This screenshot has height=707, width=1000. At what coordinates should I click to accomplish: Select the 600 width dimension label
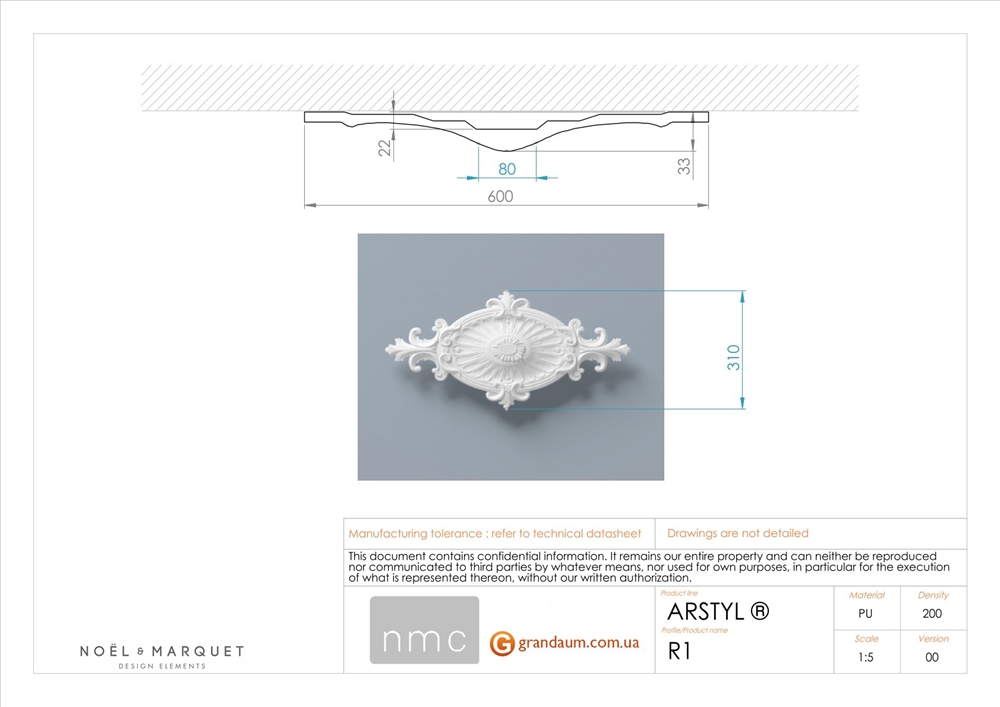(x=500, y=196)
